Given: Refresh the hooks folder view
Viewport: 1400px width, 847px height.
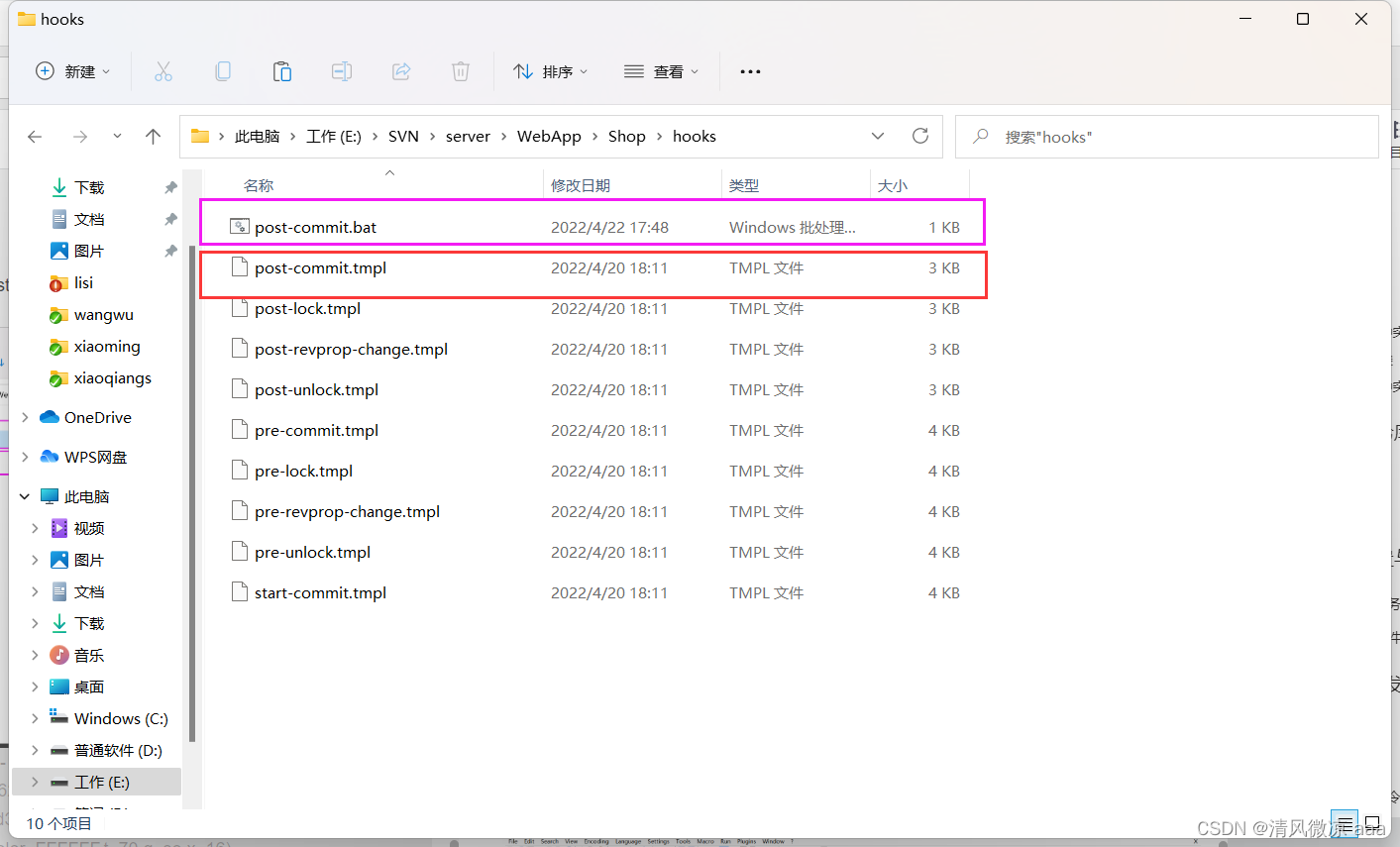Looking at the screenshot, I should [x=920, y=136].
